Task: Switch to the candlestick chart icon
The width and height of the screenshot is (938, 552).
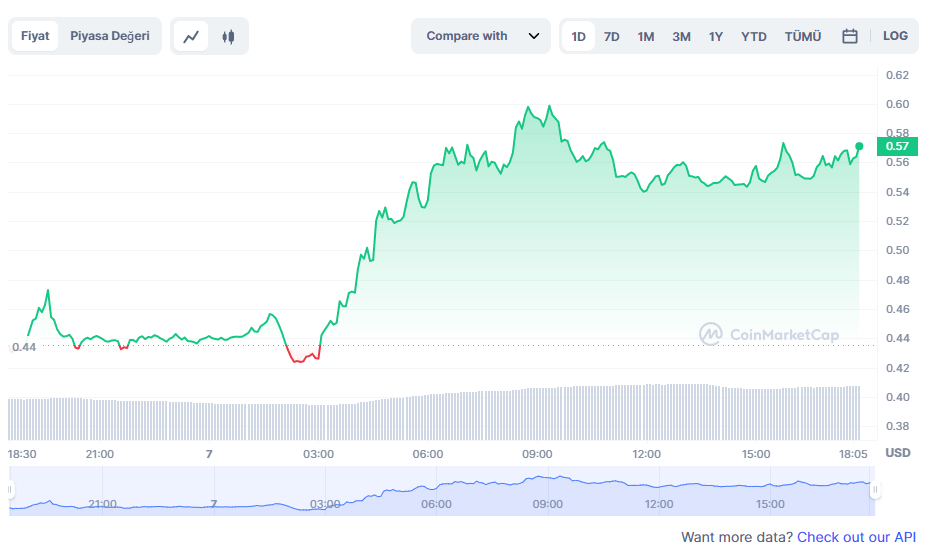Action: pyautogui.click(x=228, y=36)
